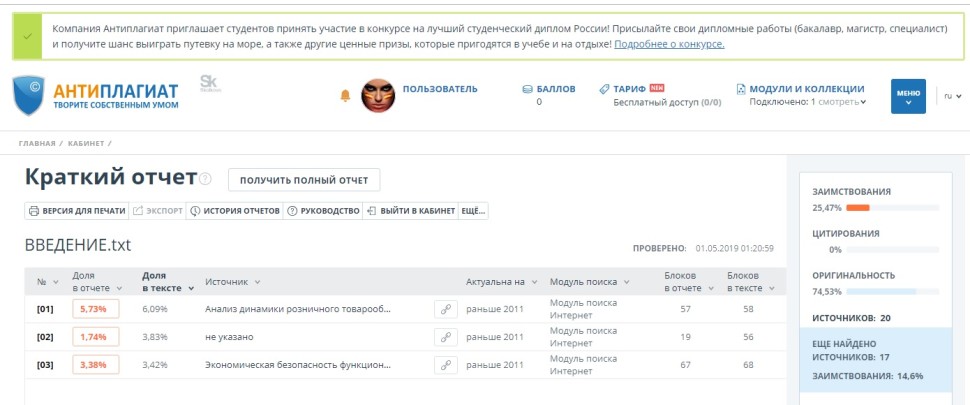Open source Экономическая безопасность функцион...
Image resolution: width=970 pixels, height=405 pixels.
(x=298, y=365)
